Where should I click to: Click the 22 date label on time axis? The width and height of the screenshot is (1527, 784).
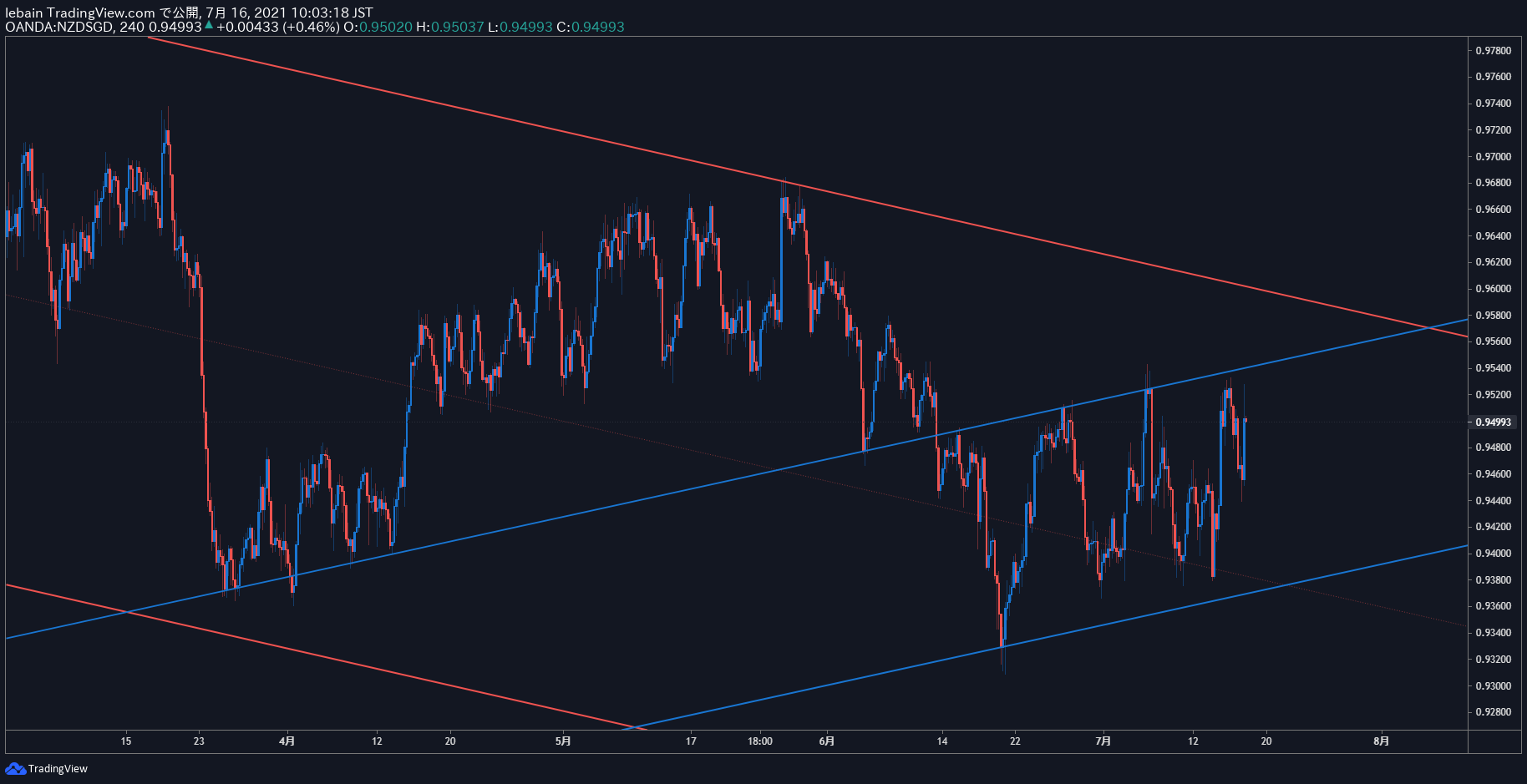(x=1015, y=741)
